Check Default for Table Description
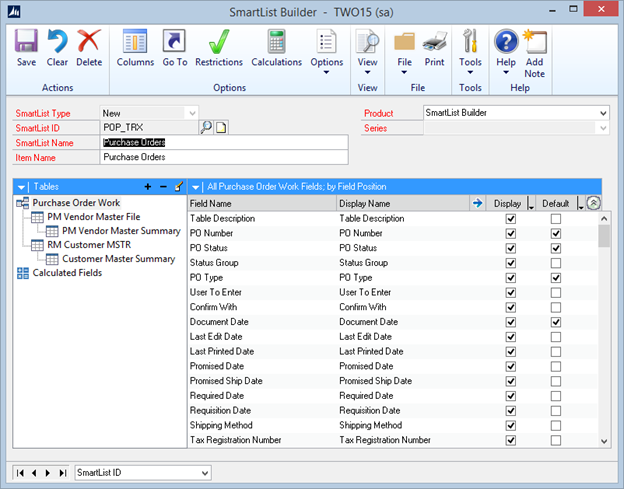The width and height of the screenshot is (624, 489). (556, 219)
